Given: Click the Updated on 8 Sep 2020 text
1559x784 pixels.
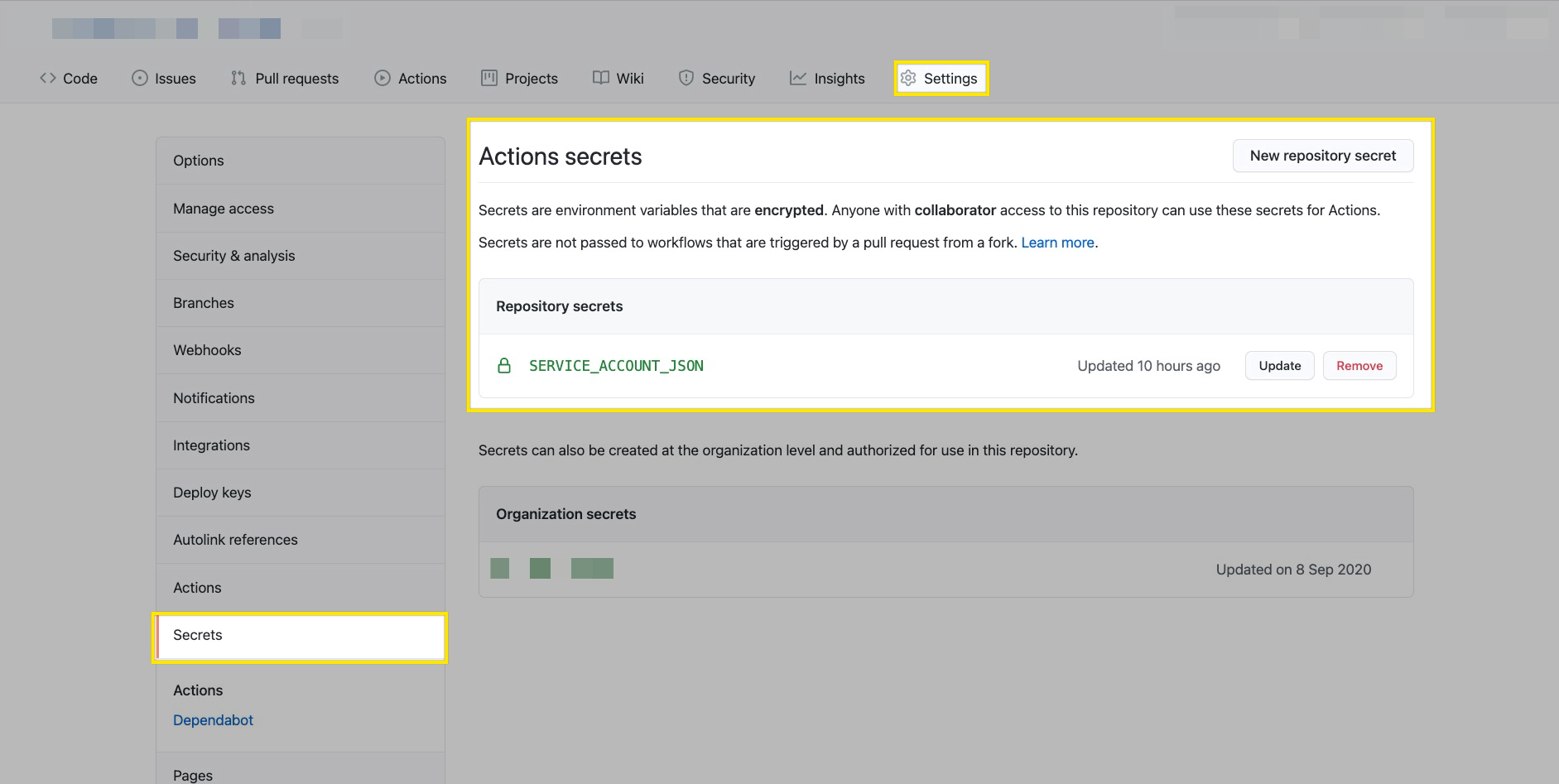Looking at the screenshot, I should click(1293, 570).
